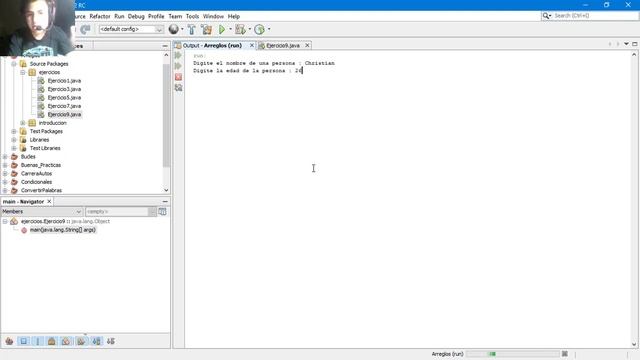Expand the Test Libraries node
Screen dimensions: 640x360
pyautogui.click(x=14, y=148)
